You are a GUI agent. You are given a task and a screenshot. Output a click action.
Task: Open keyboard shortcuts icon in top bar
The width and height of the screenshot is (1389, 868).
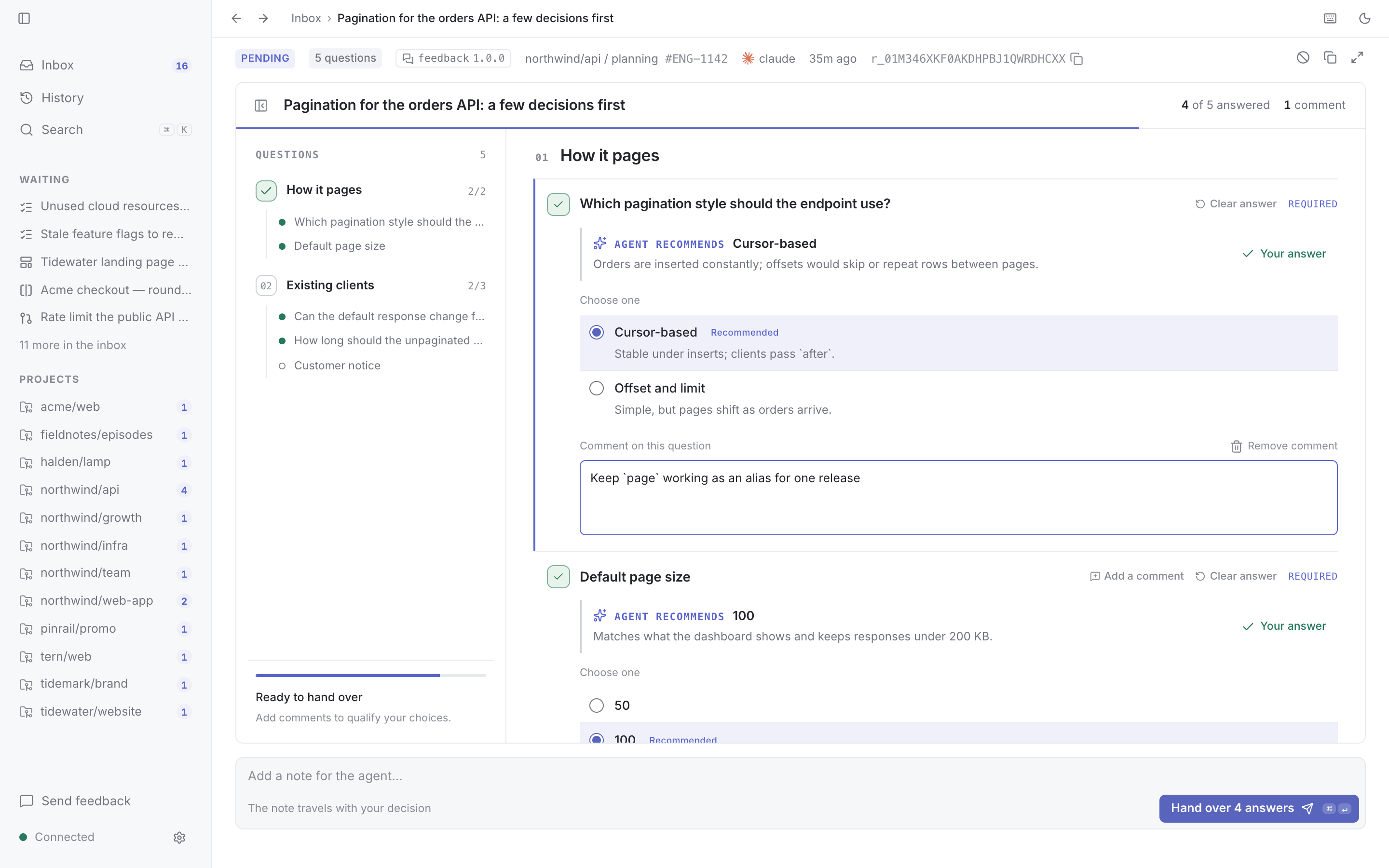[1330, 18]
